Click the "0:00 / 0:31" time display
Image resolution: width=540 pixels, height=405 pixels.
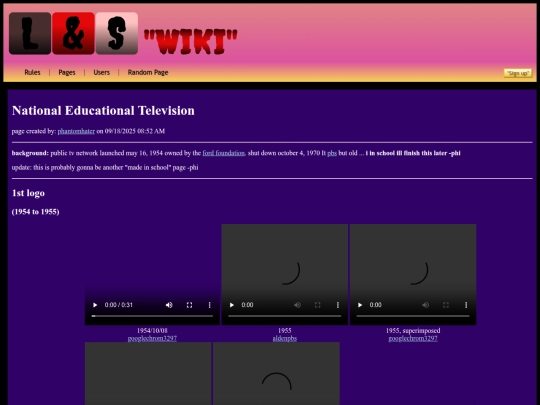(x=118, y=305)
